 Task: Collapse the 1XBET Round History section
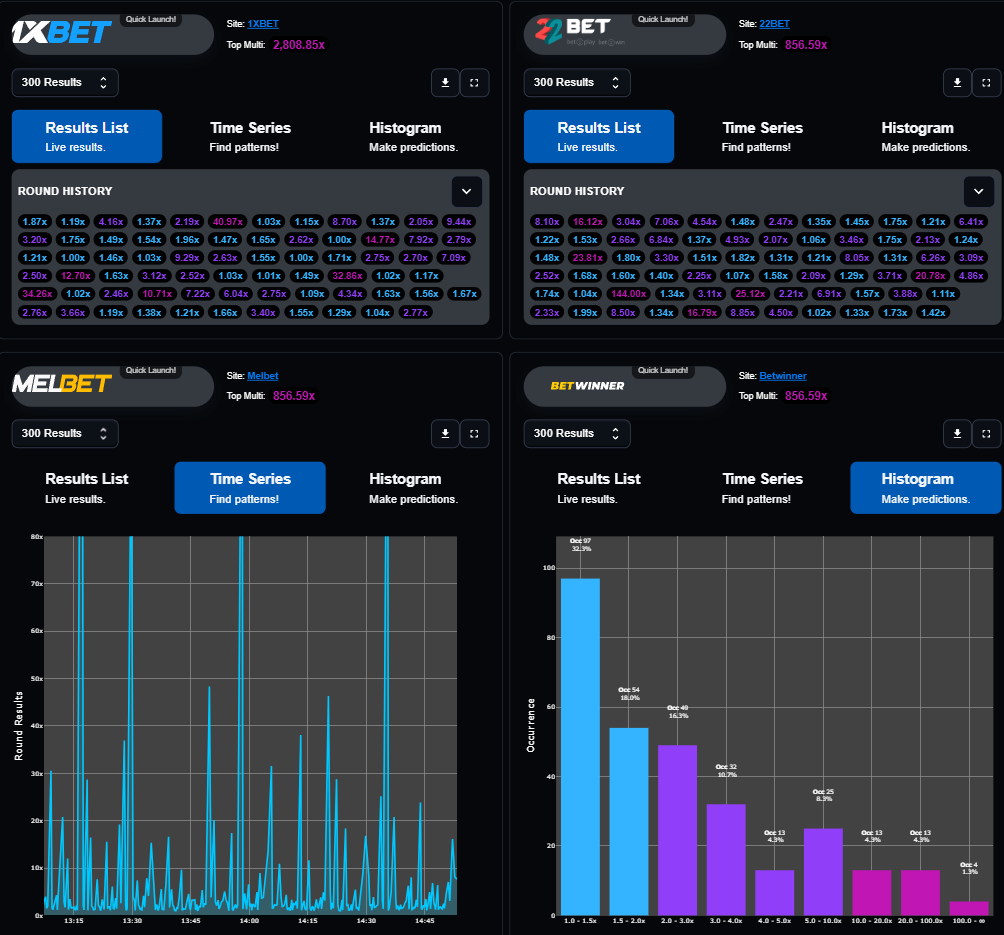467,191
